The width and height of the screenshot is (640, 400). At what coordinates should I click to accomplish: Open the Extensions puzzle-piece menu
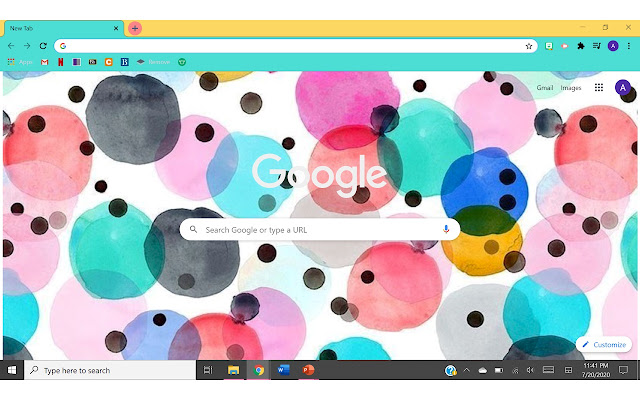(581, 46)
